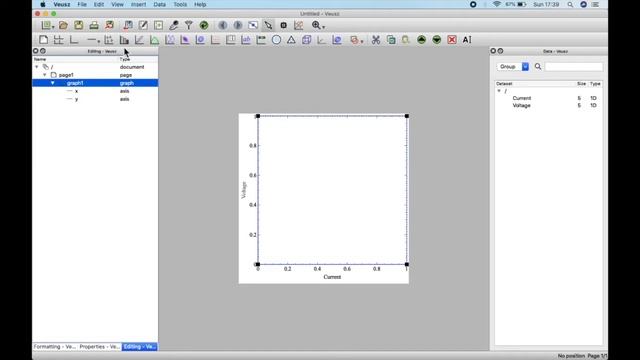Open the Insert menu
Viewport: 640px width, 360px height.
[x=138, y=4]
